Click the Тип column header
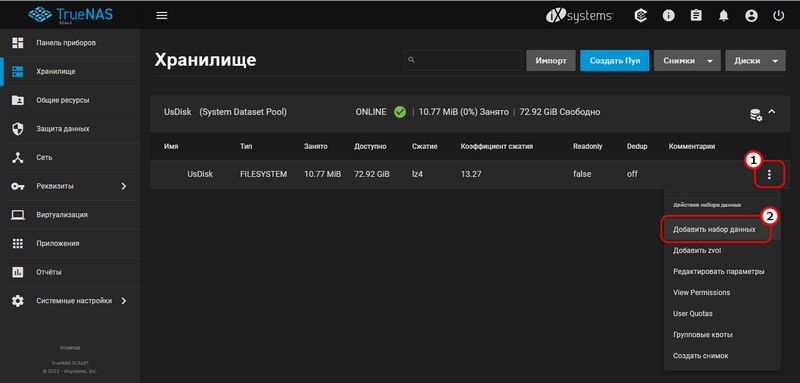Viewport: 800px width, 383px height. [246, 146]
